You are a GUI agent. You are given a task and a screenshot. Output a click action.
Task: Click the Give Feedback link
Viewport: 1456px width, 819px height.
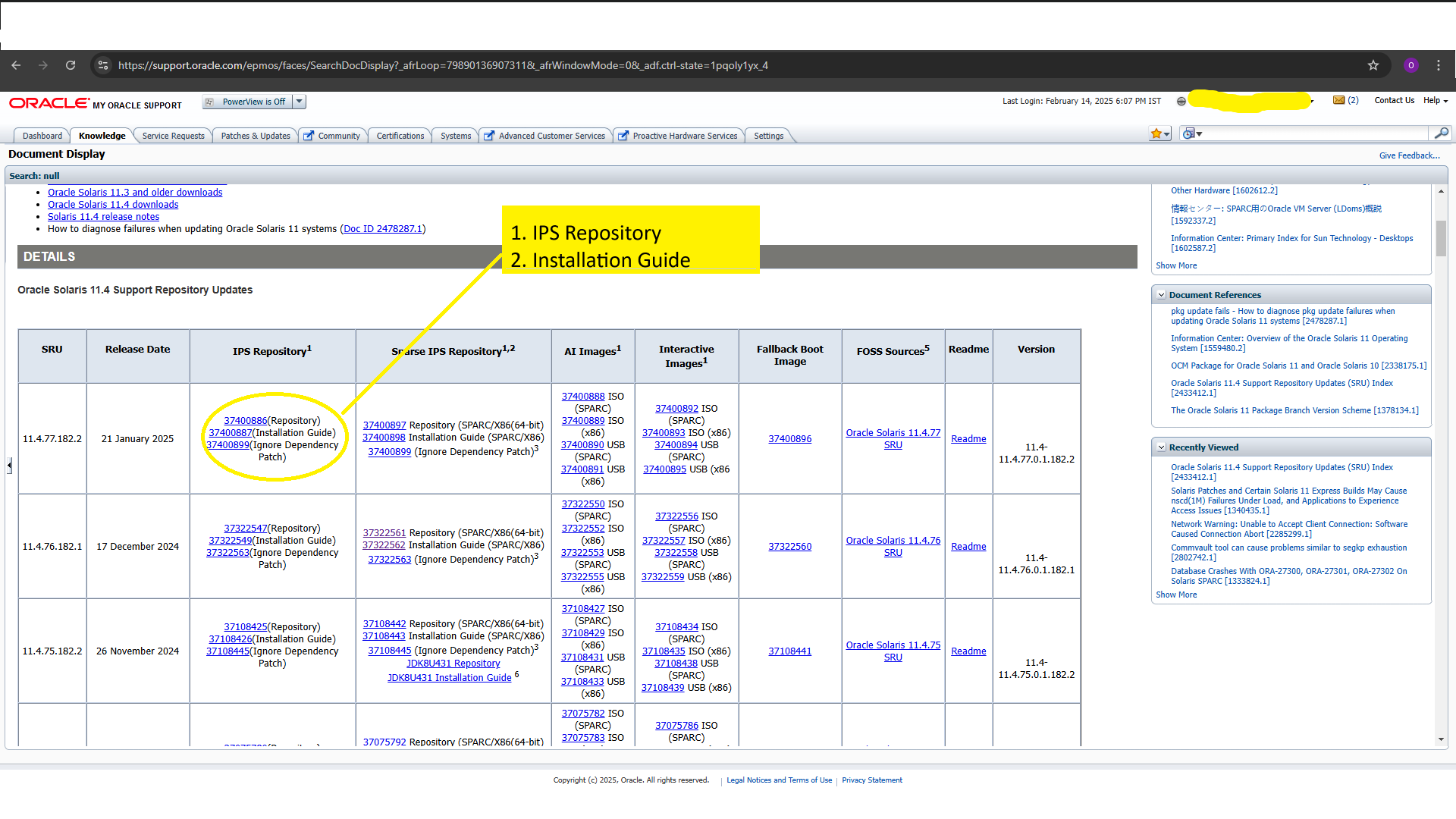1409,155
